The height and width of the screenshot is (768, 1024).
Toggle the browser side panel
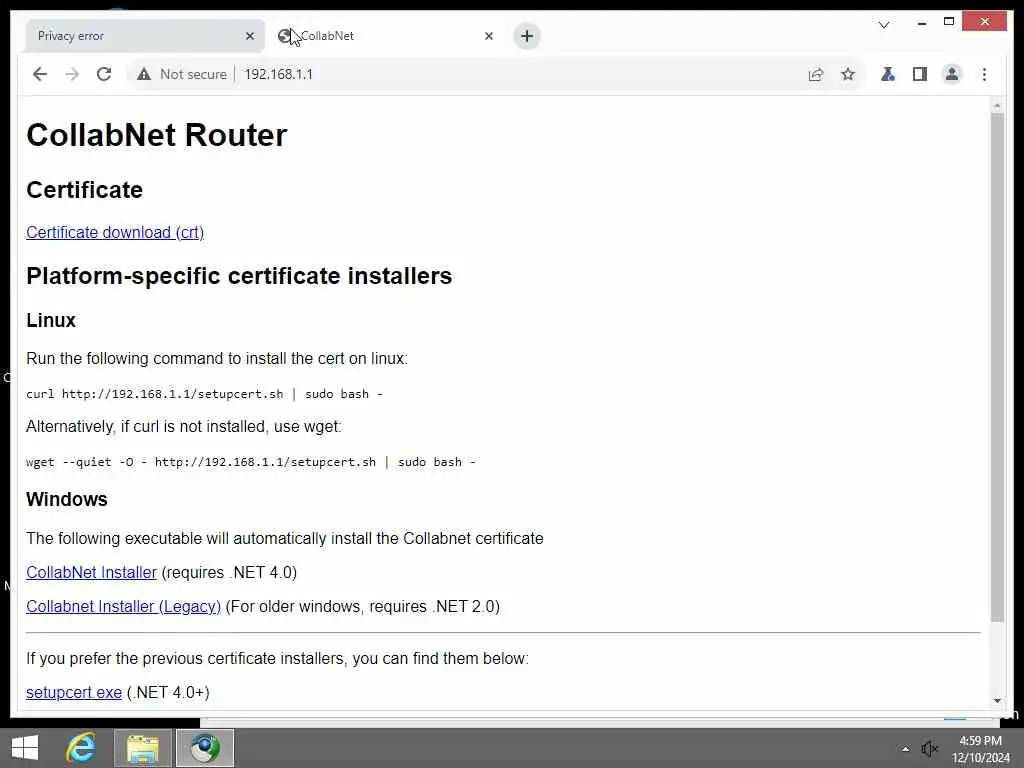coord(920,74)
